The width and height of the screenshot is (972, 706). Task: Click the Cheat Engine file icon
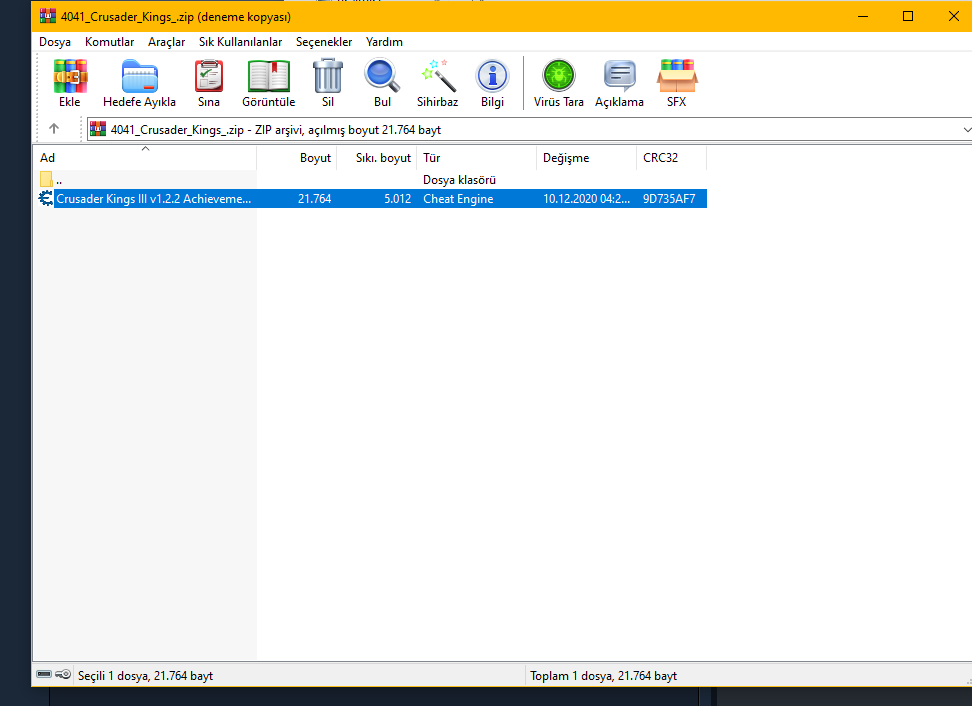pos(46,198)
